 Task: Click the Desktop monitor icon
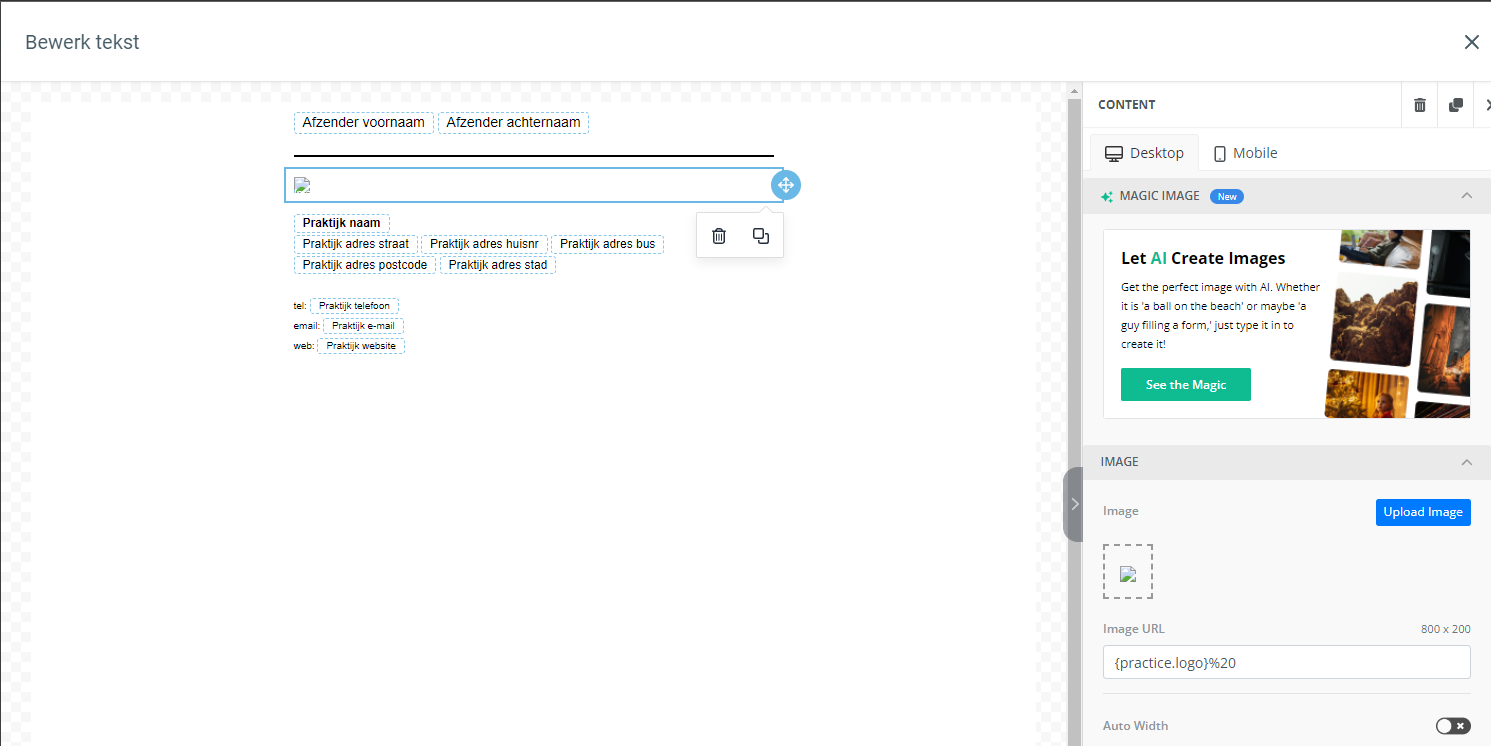(x=1114, y=153)
